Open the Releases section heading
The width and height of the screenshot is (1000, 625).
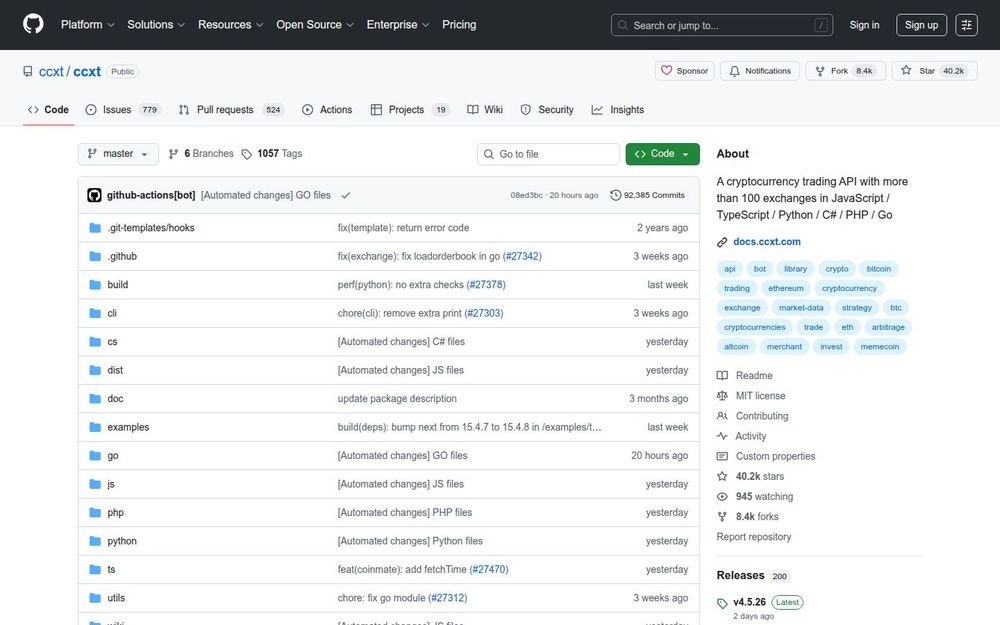pos(740,575)
